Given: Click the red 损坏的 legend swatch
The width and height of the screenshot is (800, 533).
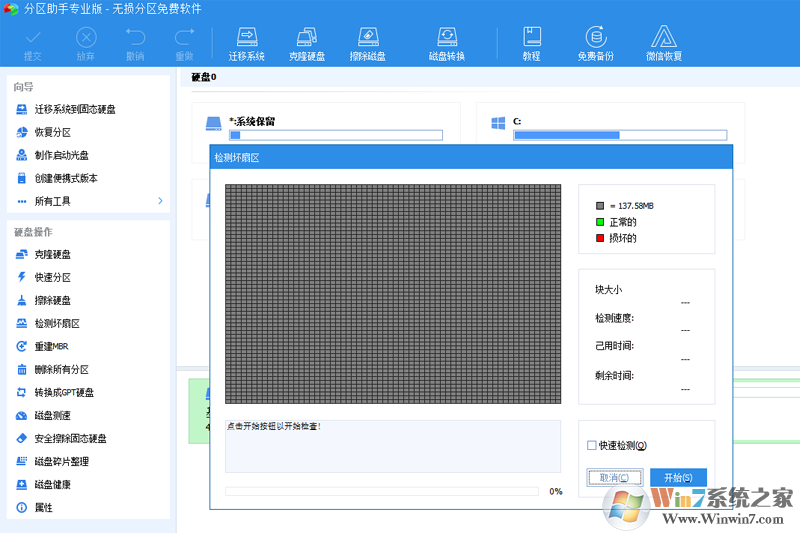Looking at the screenshot, I should point(600,238).
